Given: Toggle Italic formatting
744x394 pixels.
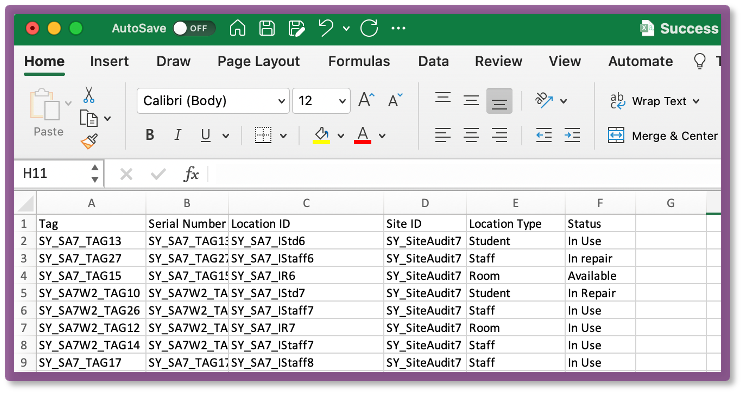Looking at the screenshot, I should tap(178, 135).
